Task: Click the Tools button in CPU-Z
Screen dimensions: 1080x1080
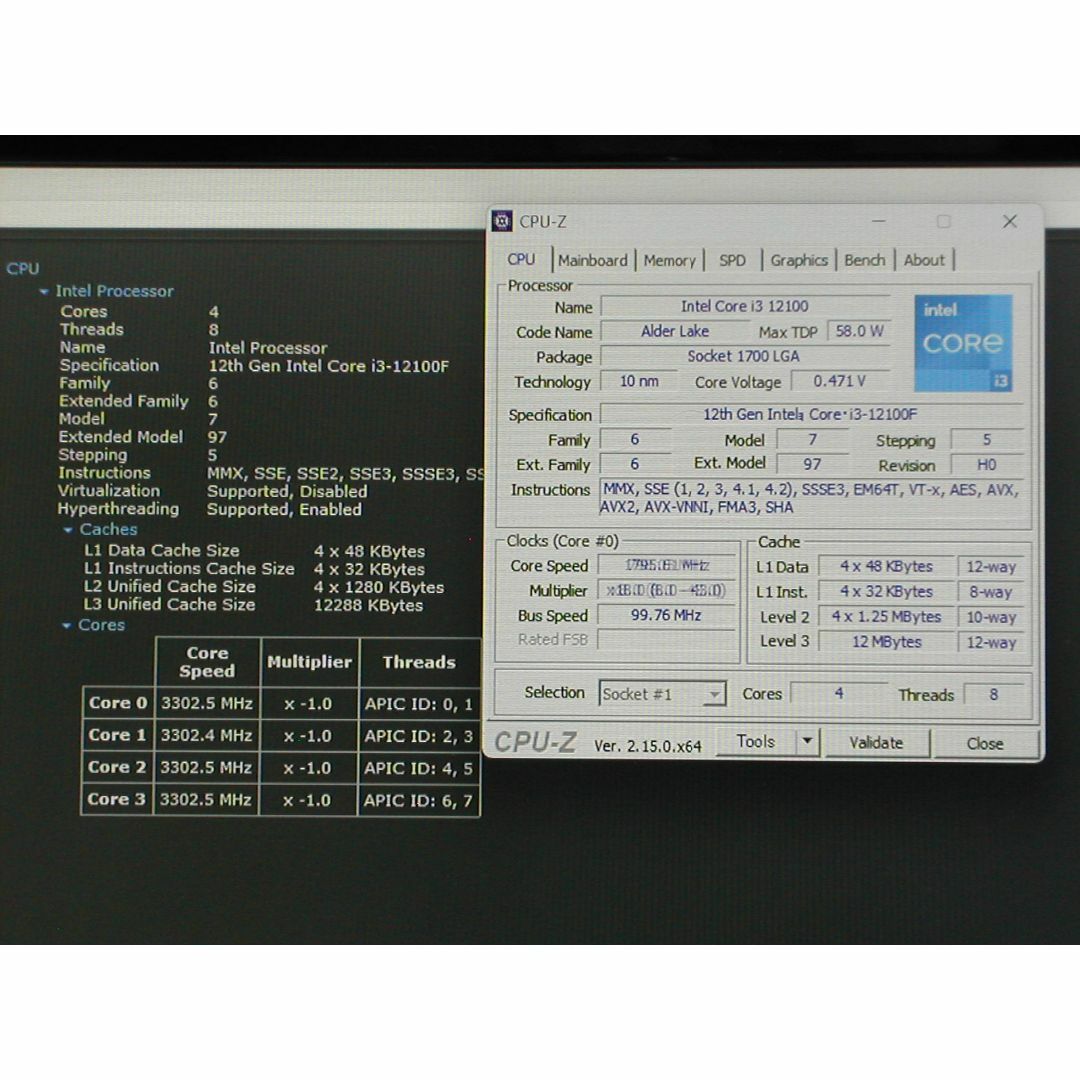Action: click(756, 741)
